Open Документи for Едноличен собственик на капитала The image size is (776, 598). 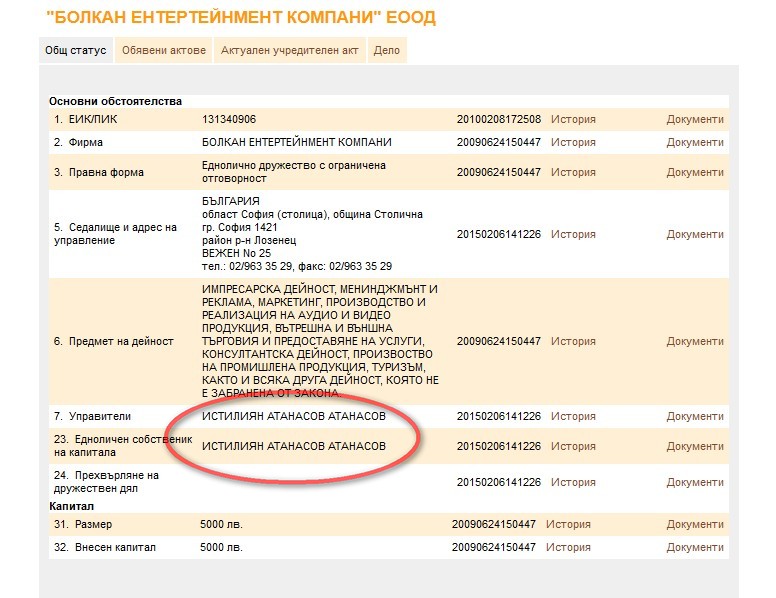tap(694, 446)
